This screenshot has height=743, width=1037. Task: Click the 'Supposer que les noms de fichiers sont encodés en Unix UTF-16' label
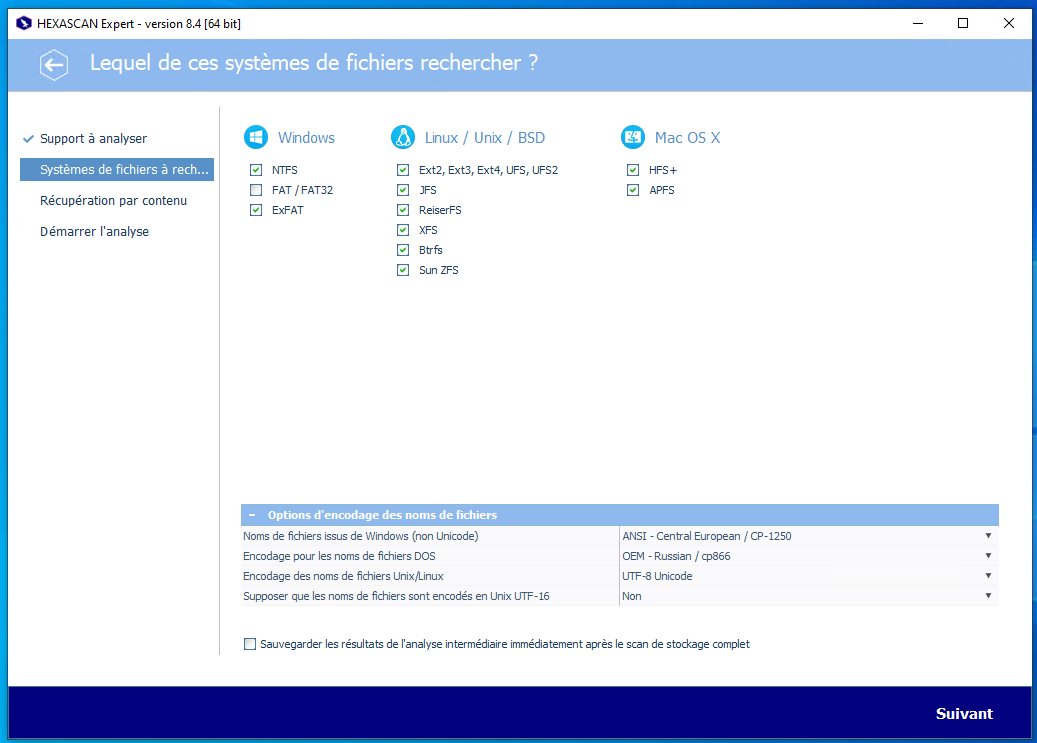coord(396,596)
